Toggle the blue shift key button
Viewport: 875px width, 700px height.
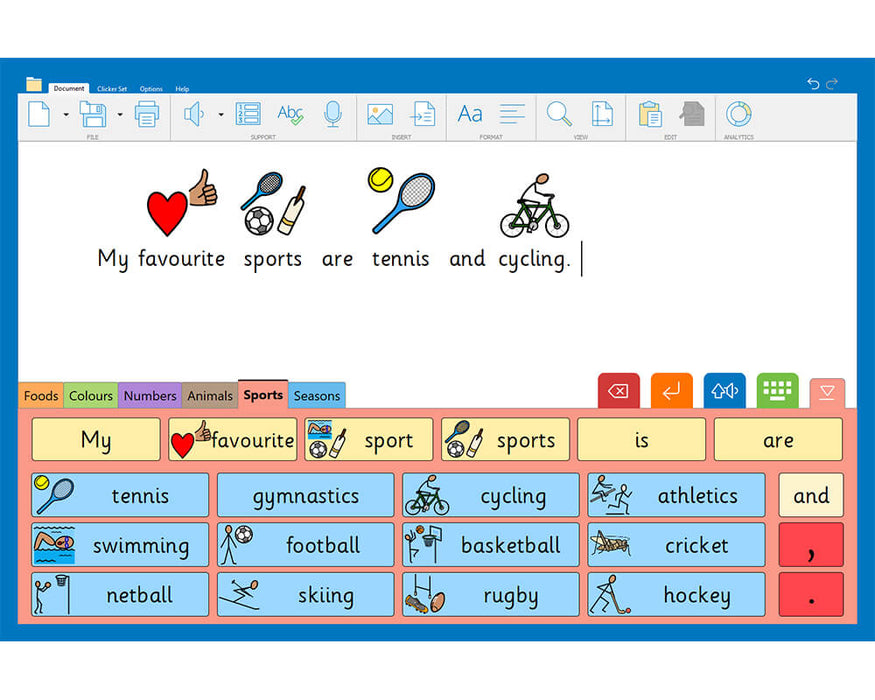[x=725, y=391]
